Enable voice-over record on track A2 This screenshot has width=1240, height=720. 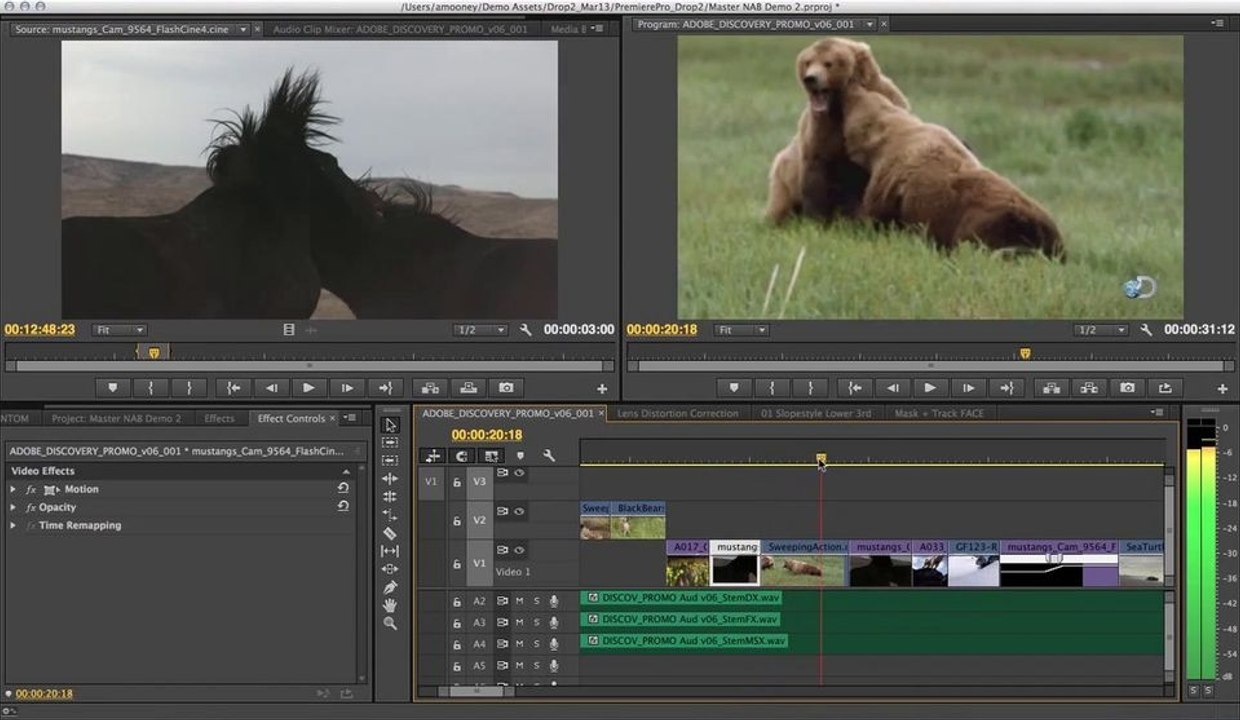tap(554, 601)
